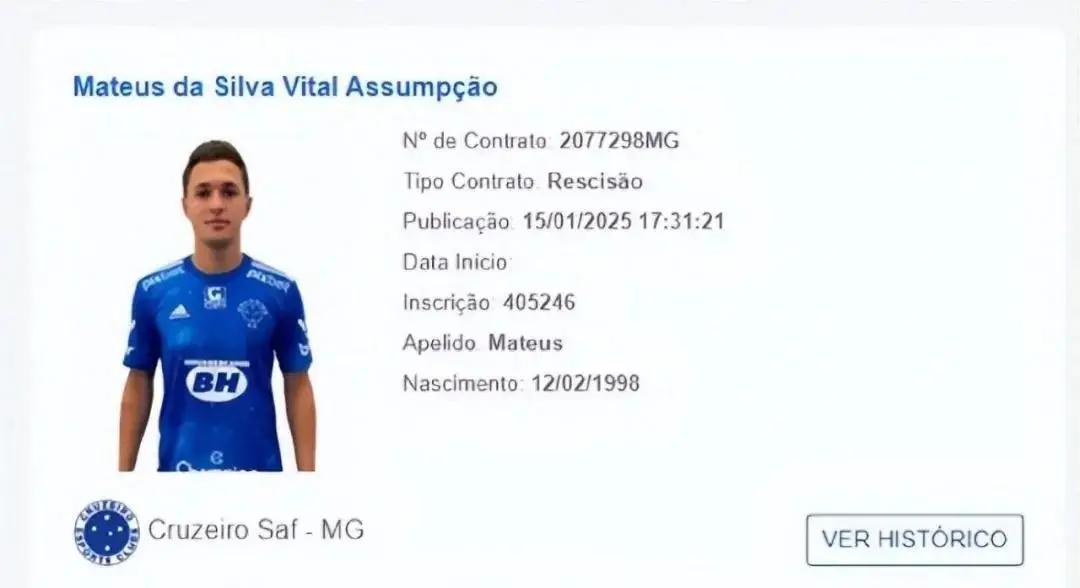Screen dimensions: 1080x588
Task: Click the BH sponsor logo on the jersey
Action: pyautogui.click(x=216, y=383)
